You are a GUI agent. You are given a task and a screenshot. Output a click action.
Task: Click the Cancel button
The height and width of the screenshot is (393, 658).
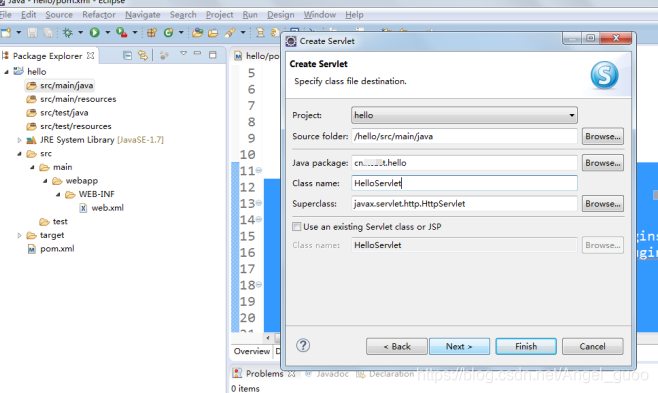(593, 346)
